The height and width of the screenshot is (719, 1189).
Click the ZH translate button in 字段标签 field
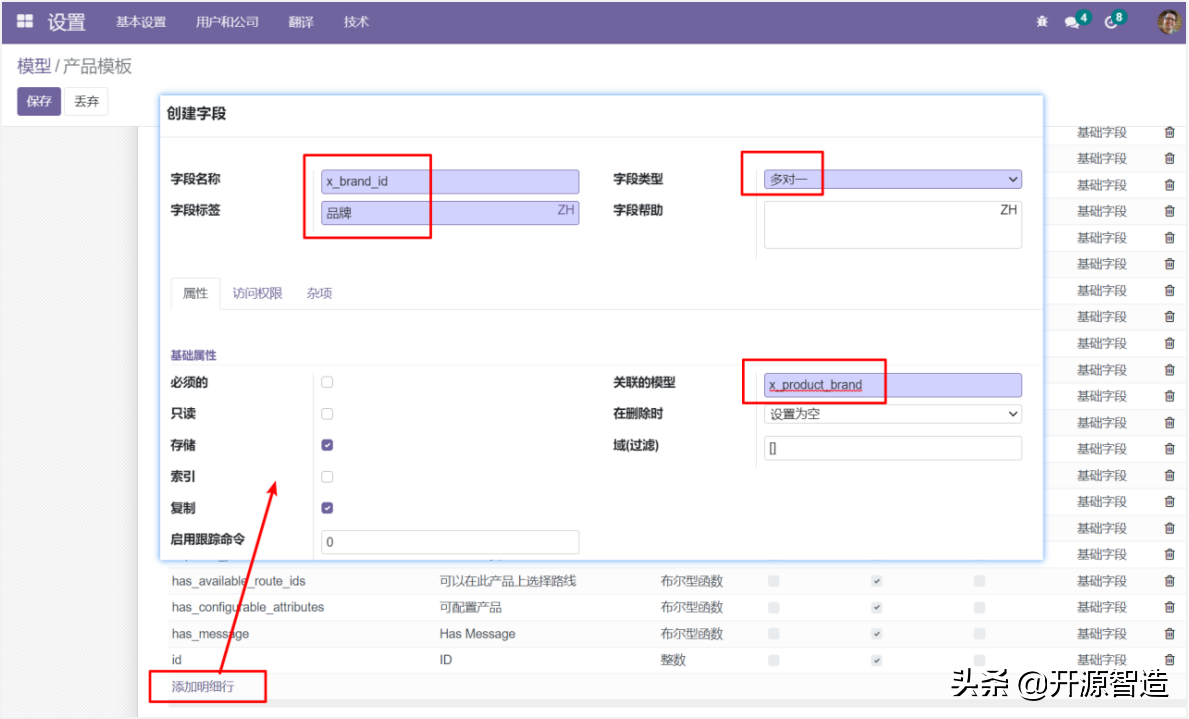(x=566, y=210)
